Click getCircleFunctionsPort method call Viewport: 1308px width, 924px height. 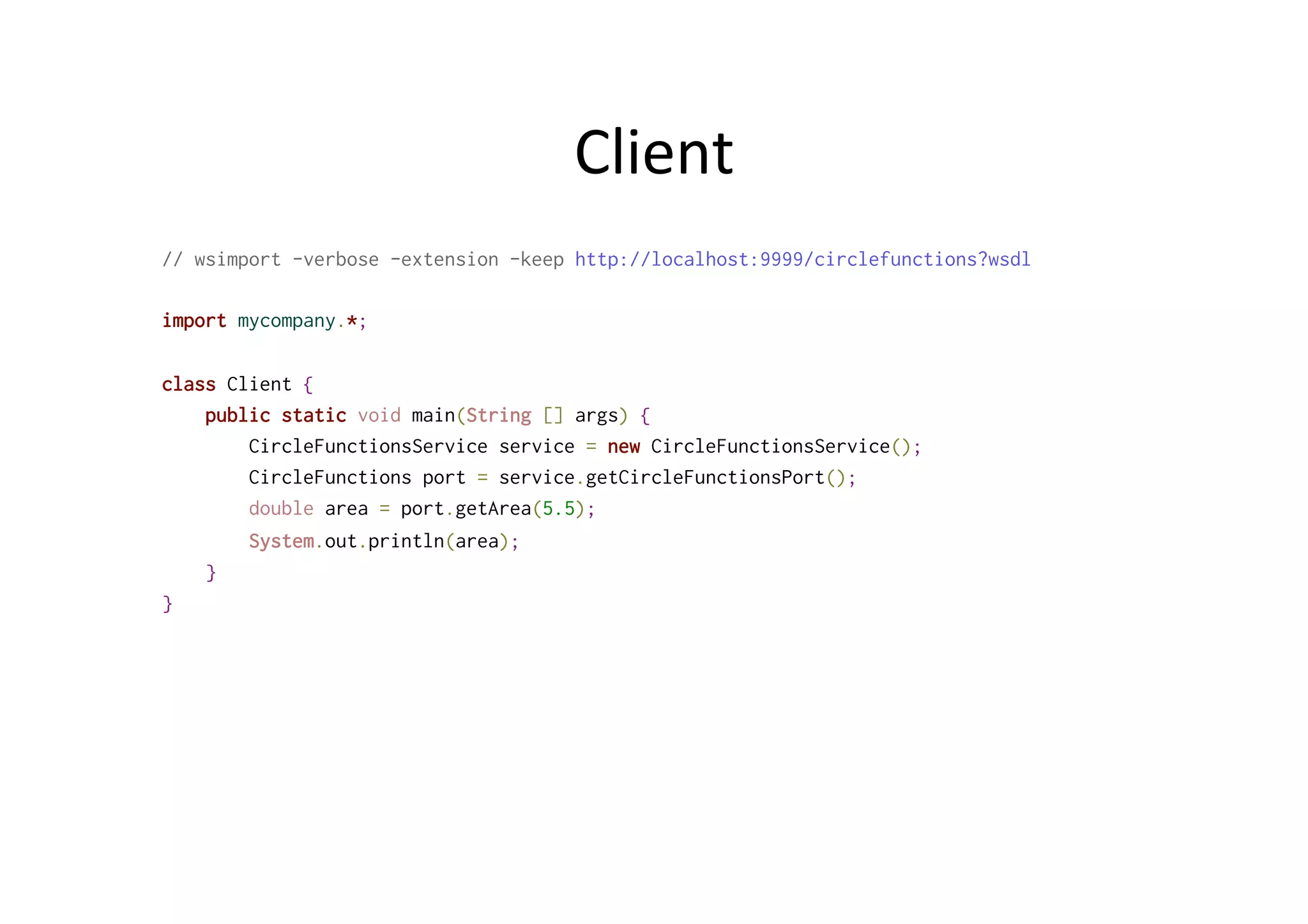705,478
